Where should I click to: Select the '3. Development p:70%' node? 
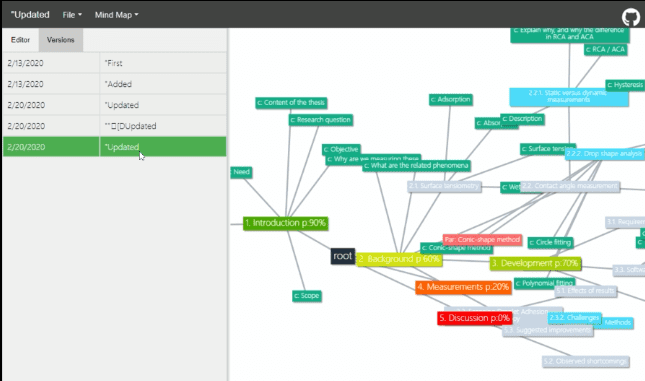click(535, 263)
